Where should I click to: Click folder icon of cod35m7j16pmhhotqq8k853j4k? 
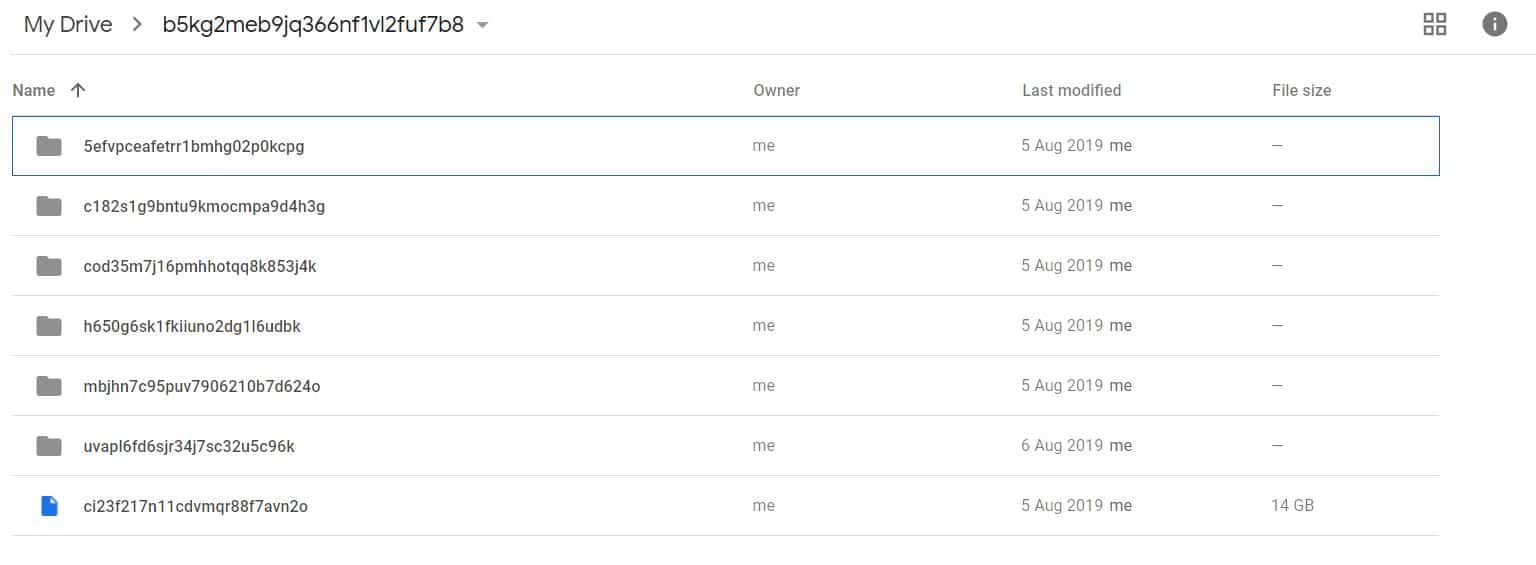coord(49,266)
